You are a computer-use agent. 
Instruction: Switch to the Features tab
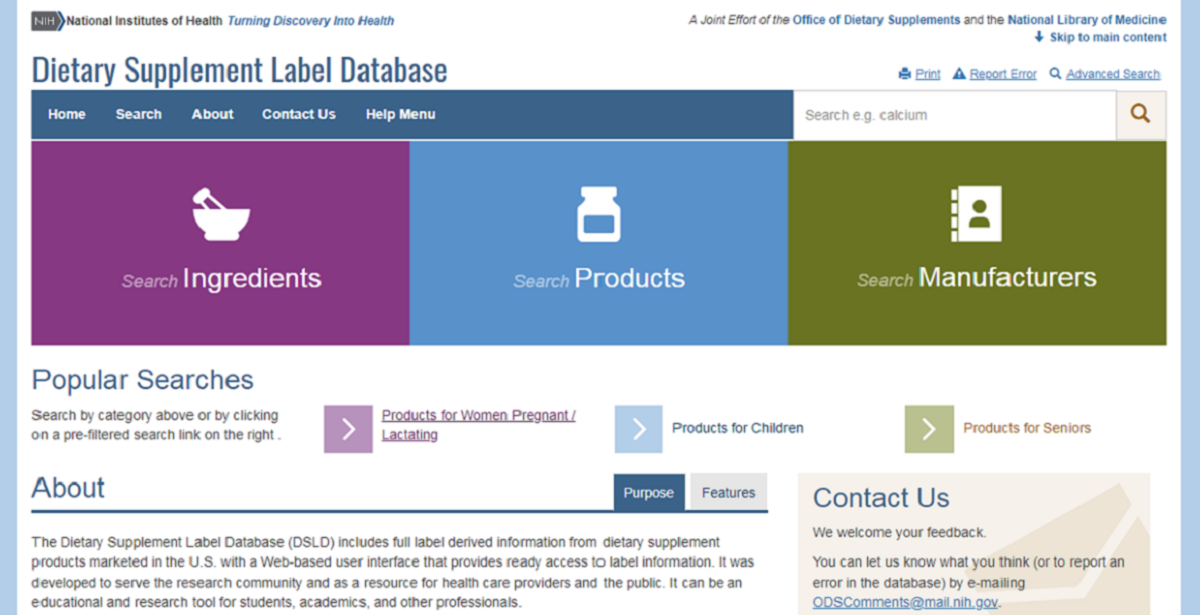[x=728, y=493]
